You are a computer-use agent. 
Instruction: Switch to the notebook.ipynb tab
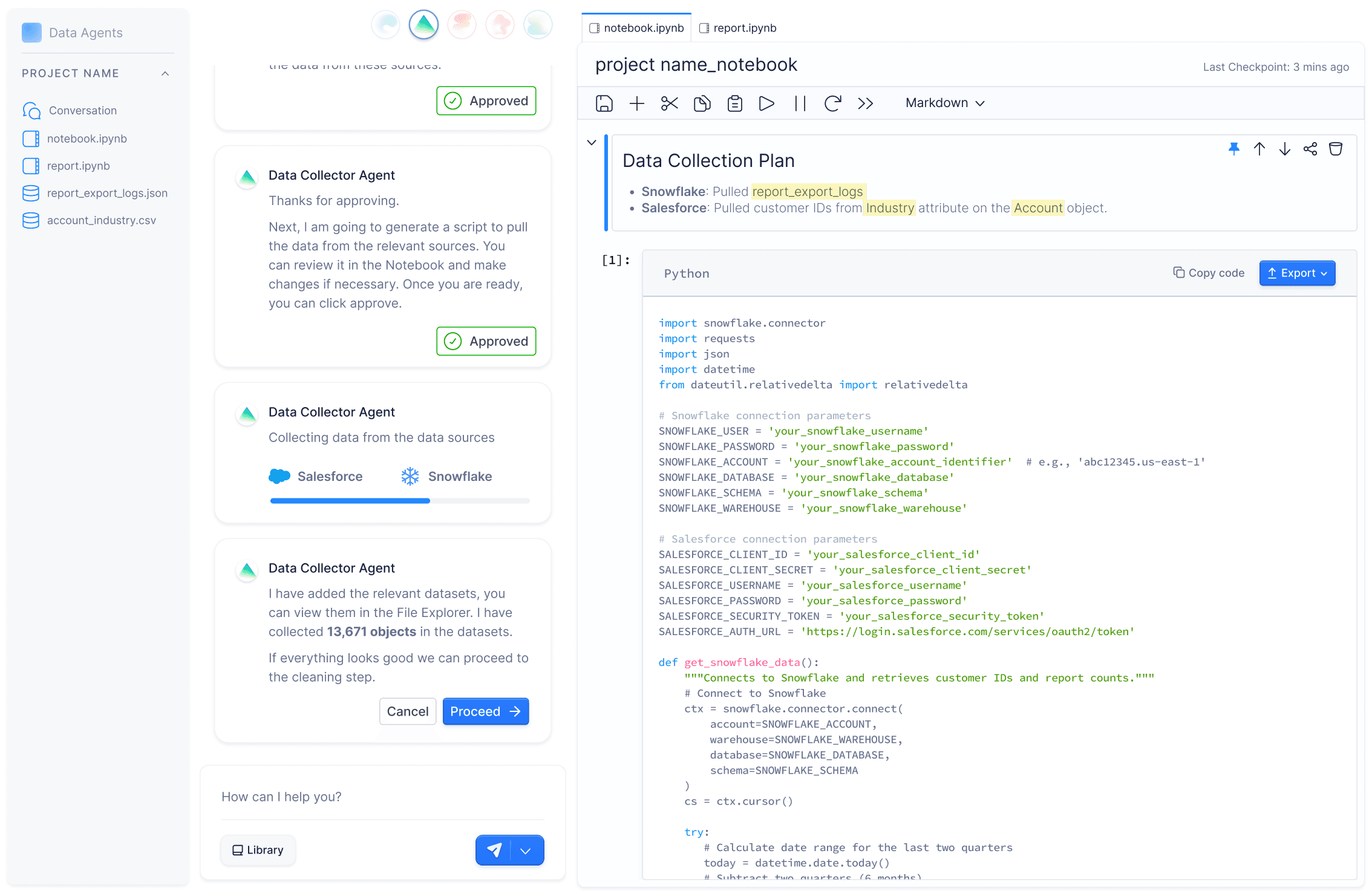click(x=637, y=28)
